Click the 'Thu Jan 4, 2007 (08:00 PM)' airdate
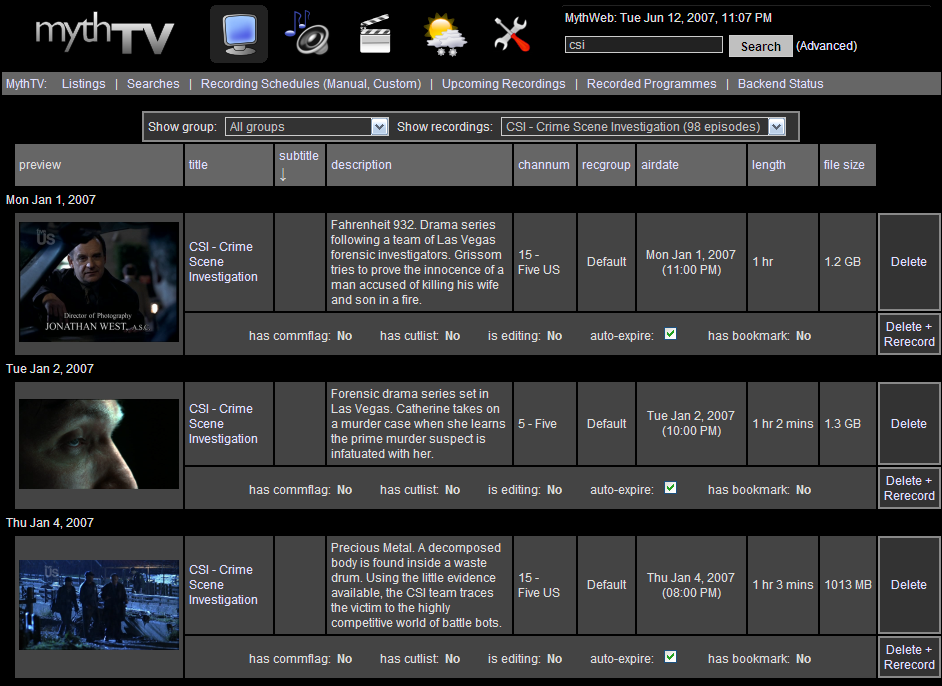The height and width of the screenshot is (686, 942). [x=691, y=585]
